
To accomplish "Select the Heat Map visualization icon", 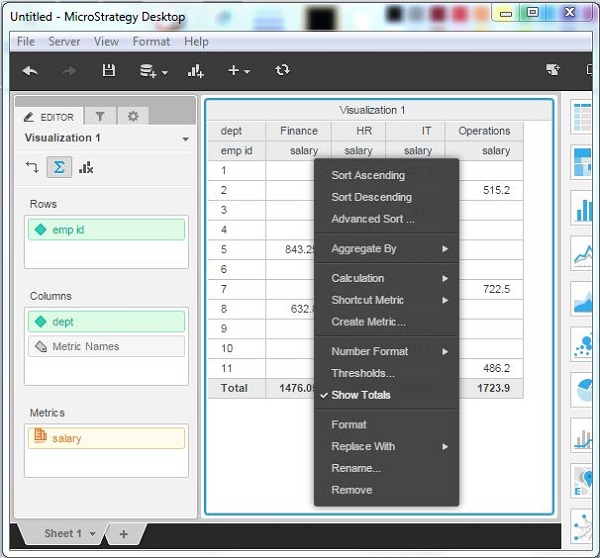I will (582, 162).
